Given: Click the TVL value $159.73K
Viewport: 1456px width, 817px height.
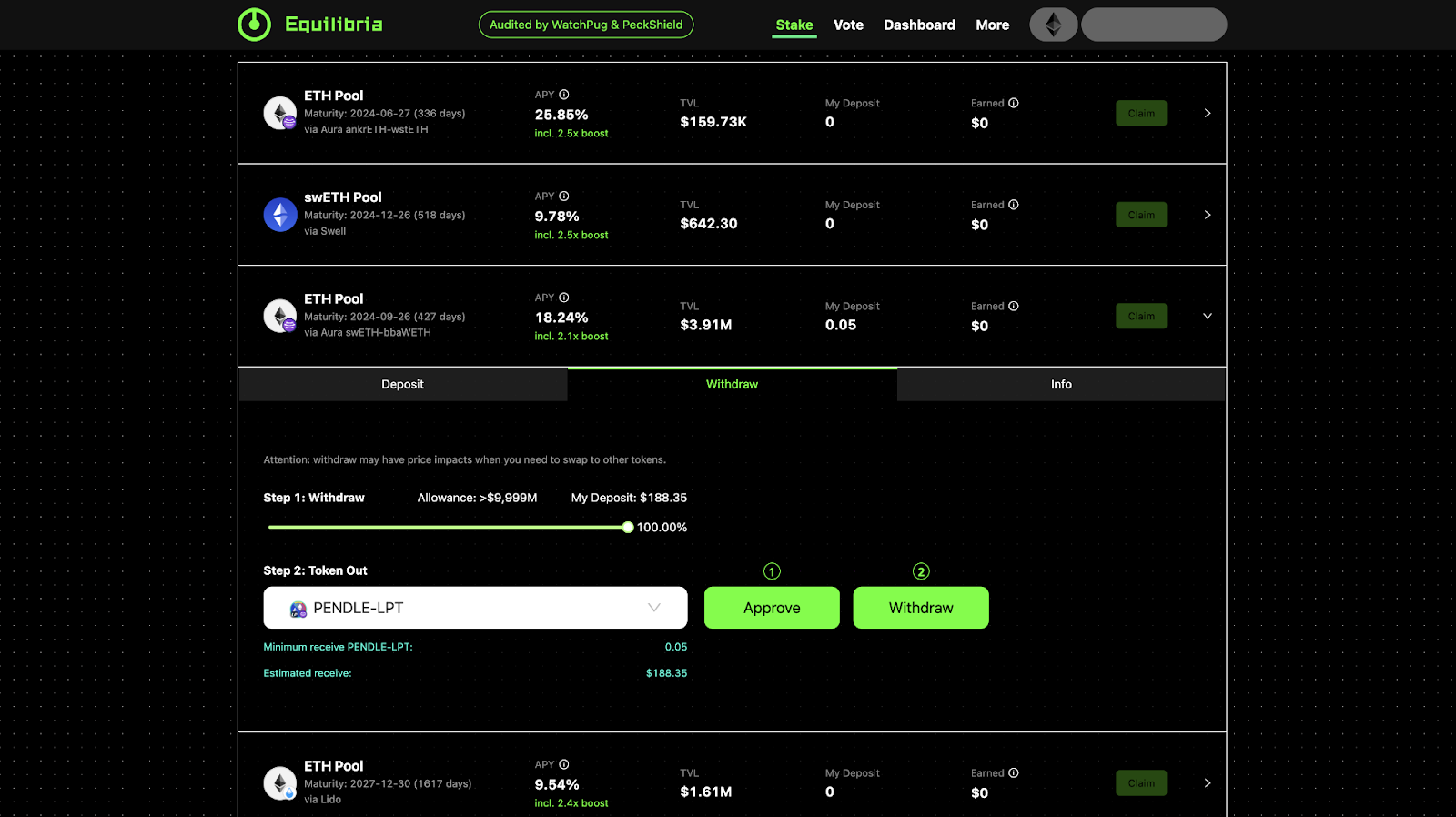Looking at the screenshot, I should click(713, 122).
